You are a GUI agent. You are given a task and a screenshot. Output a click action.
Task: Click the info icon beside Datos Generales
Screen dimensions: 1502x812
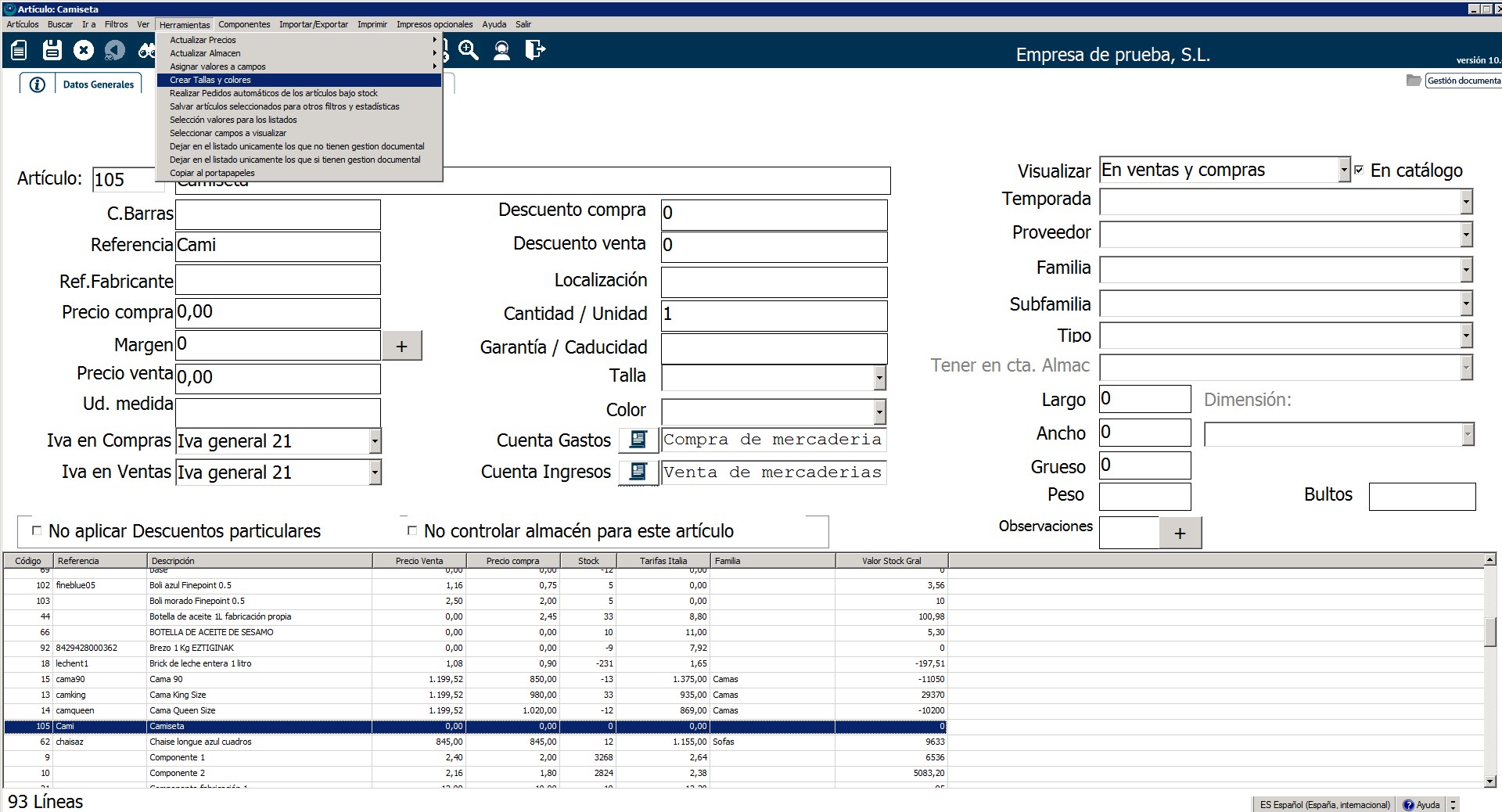point(37,84)
